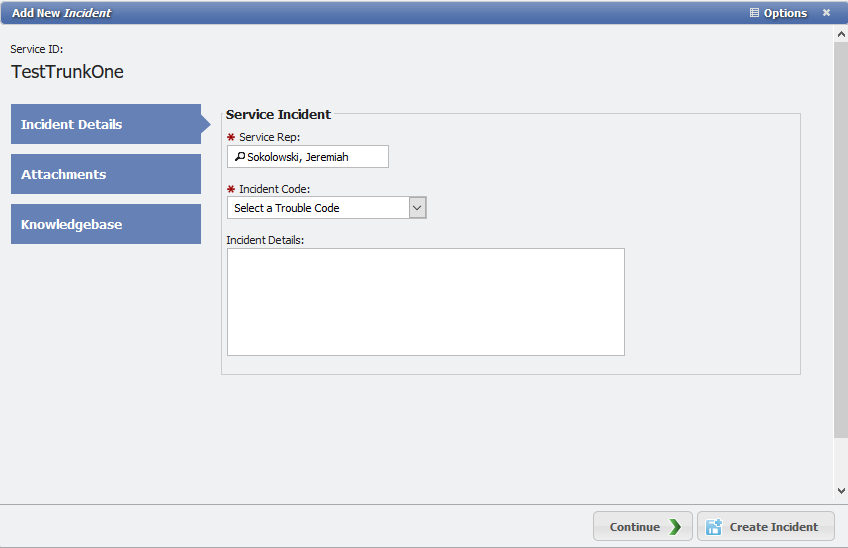
Task: Click the Create Incident button label
Action: tap(773, 527)
